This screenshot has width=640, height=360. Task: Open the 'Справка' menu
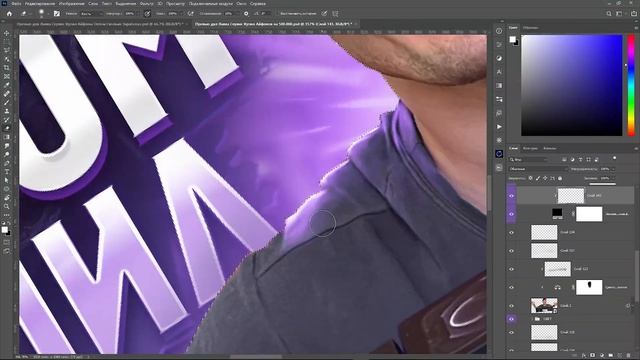pyautogui.click(x=258, y=4)
